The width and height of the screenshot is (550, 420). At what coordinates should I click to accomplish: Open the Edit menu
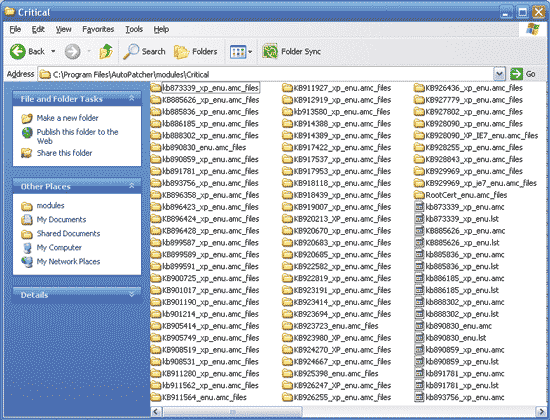38,29
